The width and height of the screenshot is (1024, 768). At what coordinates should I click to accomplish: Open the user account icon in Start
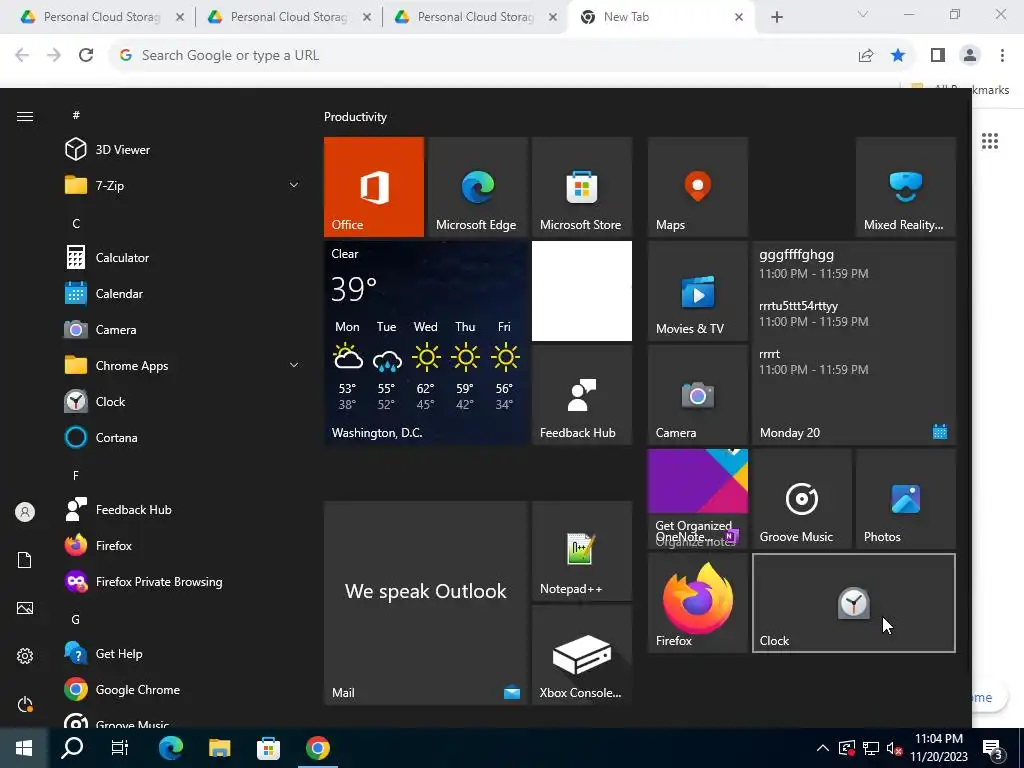tap(25, 512)
